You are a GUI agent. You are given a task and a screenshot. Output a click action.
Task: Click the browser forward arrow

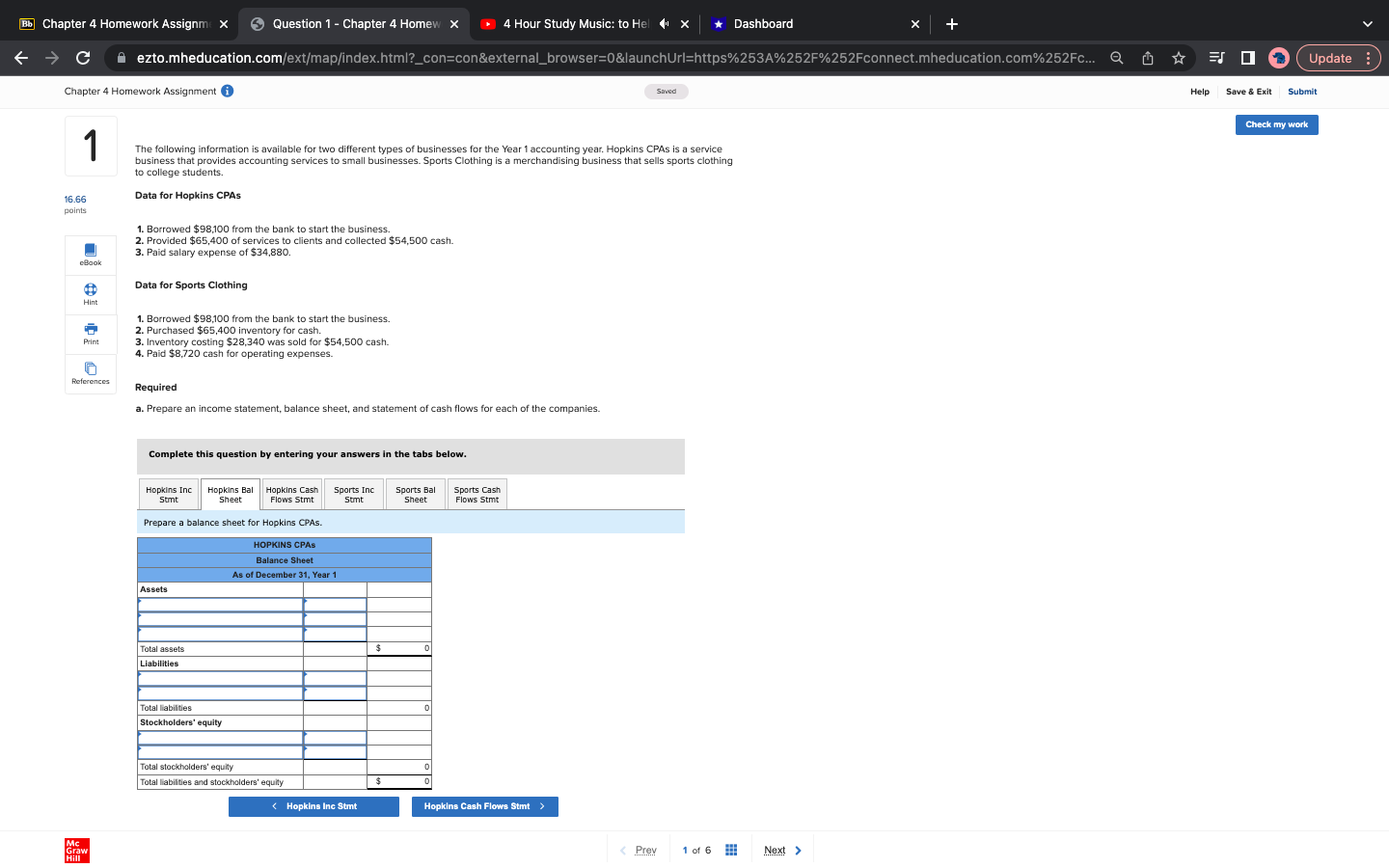(x=52, y=58)
